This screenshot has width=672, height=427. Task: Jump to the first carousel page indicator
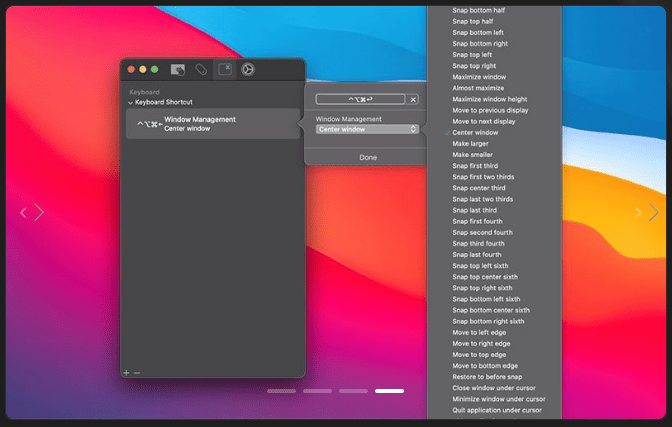(282, 391)
